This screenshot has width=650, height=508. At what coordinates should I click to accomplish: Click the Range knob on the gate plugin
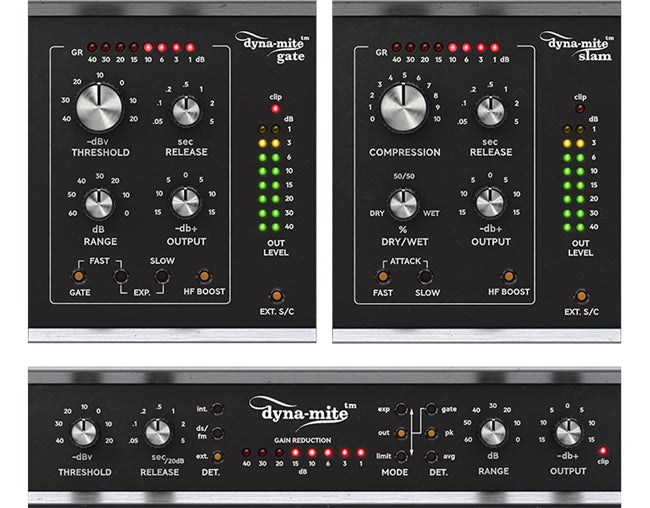pos(99,204)
